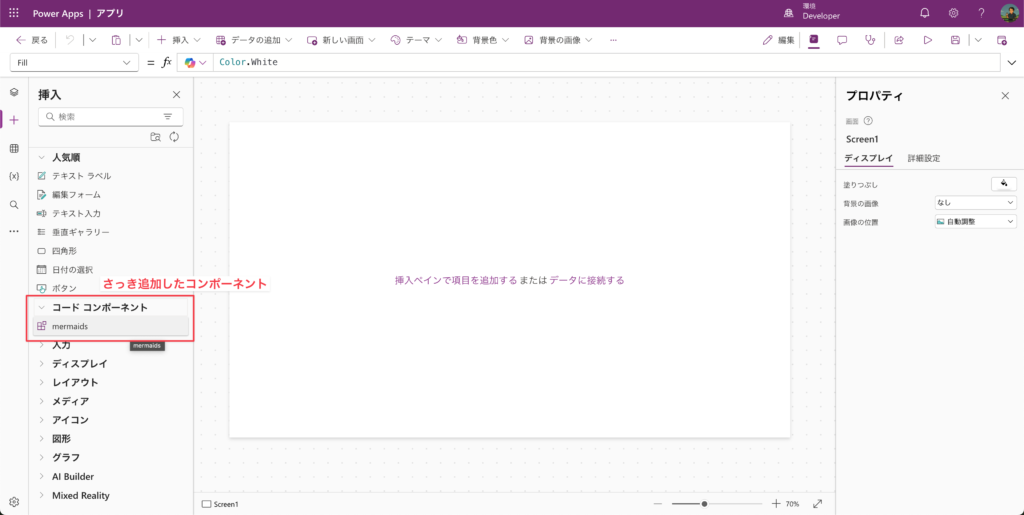1024x515 pixels.
Task: Open the Variables {x} pane
Action: 14,176
